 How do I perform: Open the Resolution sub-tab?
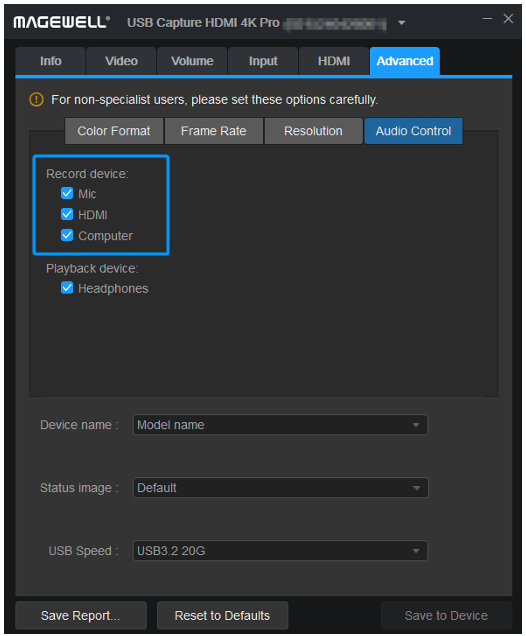click(313, 131)
